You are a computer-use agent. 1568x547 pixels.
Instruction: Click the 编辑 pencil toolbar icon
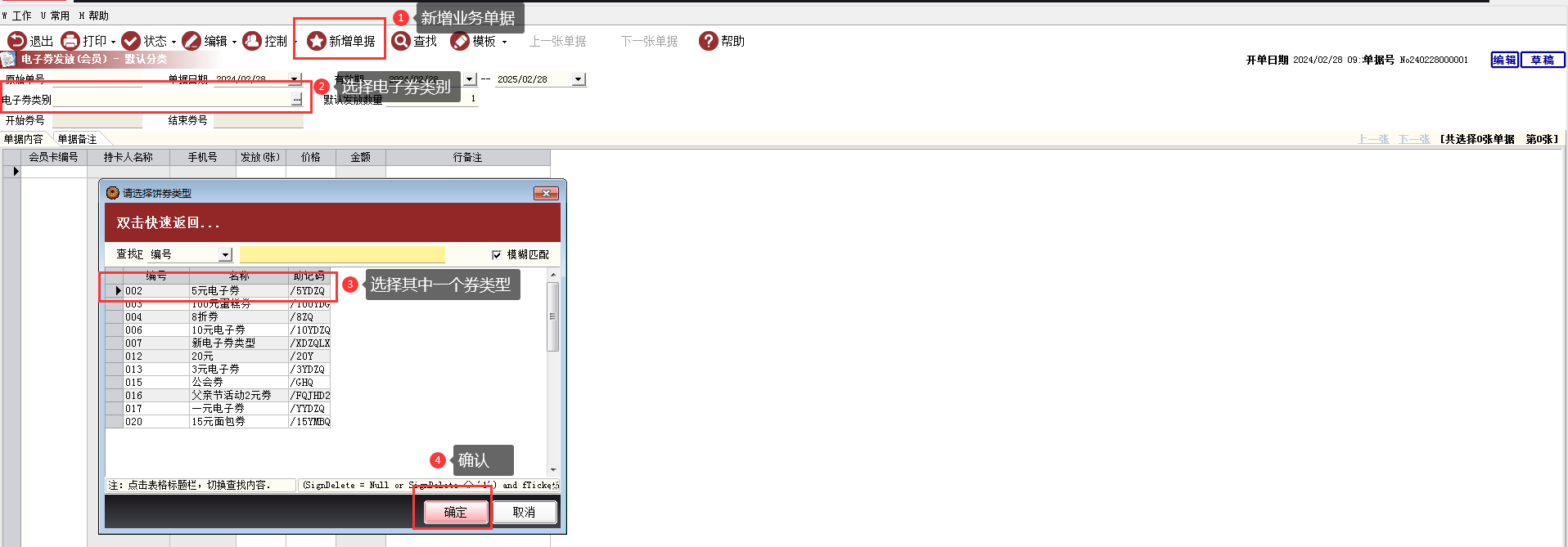[x=191, y=41]
